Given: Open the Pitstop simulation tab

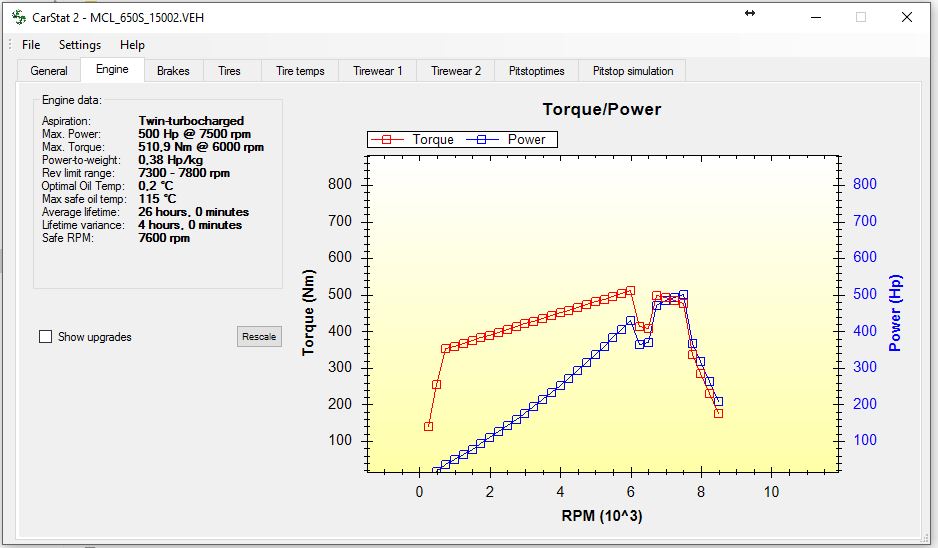Looking at the screenshot, I should [633, 71].
